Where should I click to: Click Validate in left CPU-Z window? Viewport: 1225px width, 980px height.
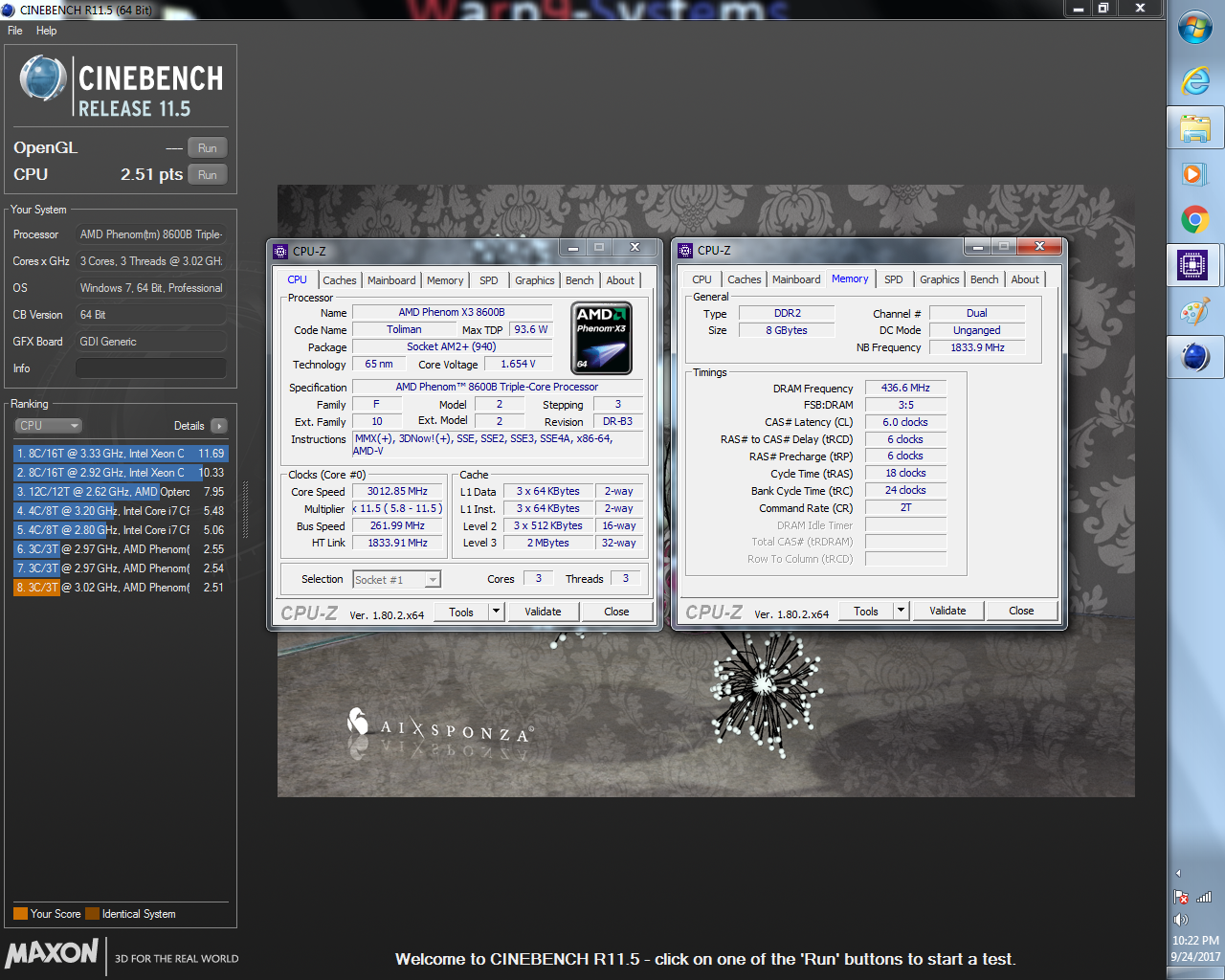(543, 612)
